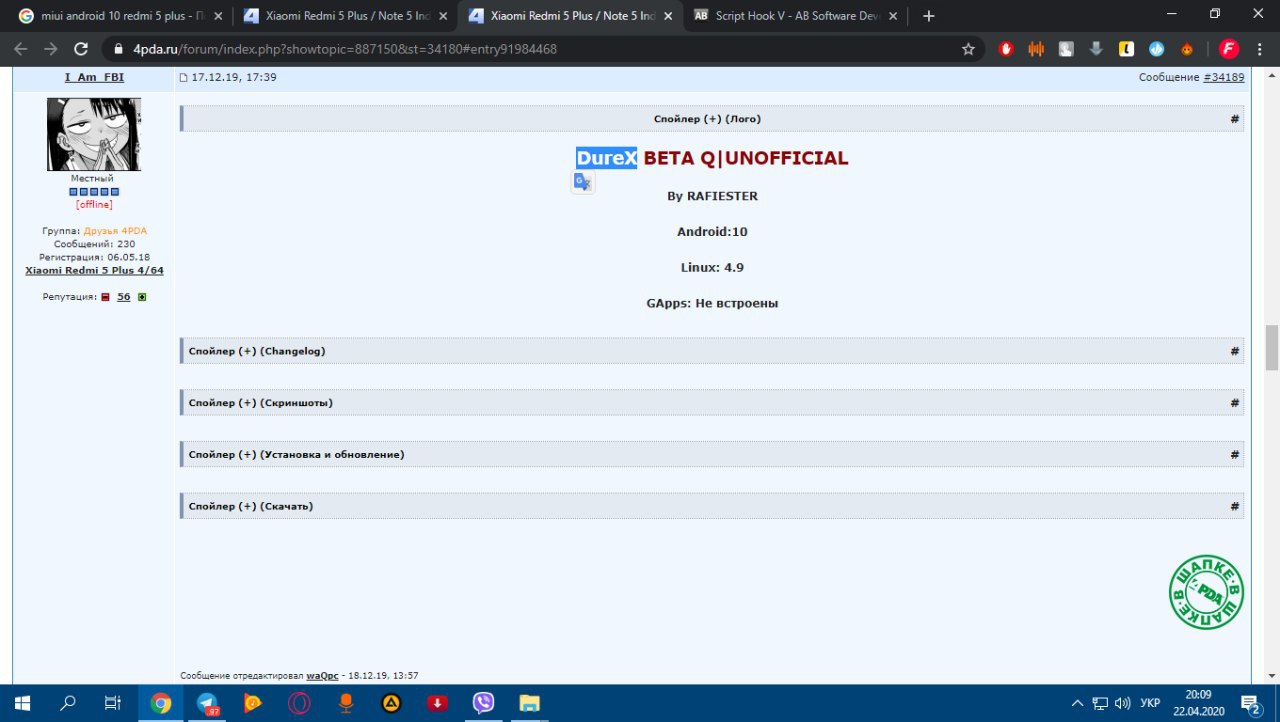Switch to the second Xiaomi Redmi 5 Plus tab
The height and width of the screenshot is (722, 1280).
click(572, 16)
